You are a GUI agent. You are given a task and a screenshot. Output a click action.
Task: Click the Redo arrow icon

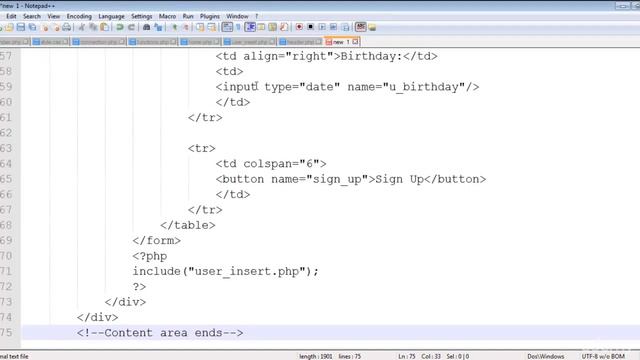(131, 27)
